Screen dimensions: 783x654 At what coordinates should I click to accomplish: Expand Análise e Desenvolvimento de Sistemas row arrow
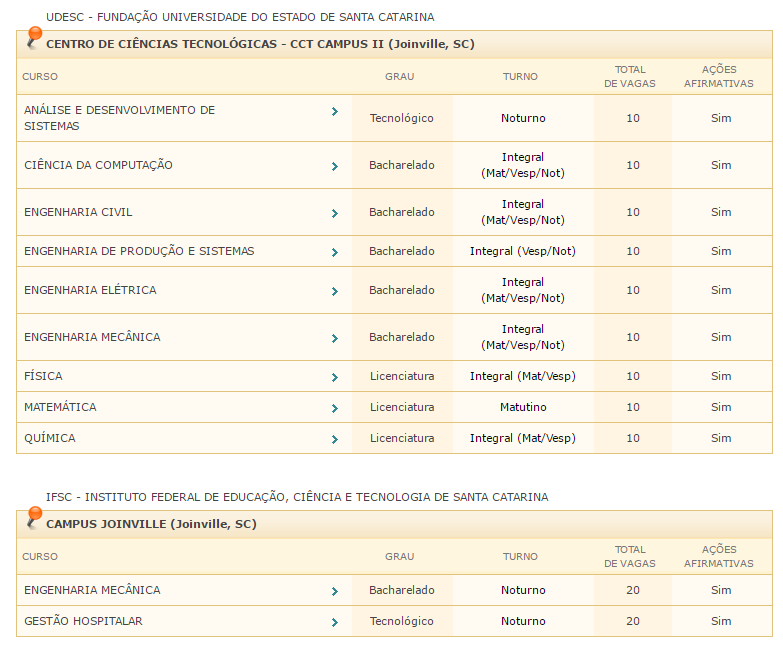pyautogui.click(x=335, y=112)
